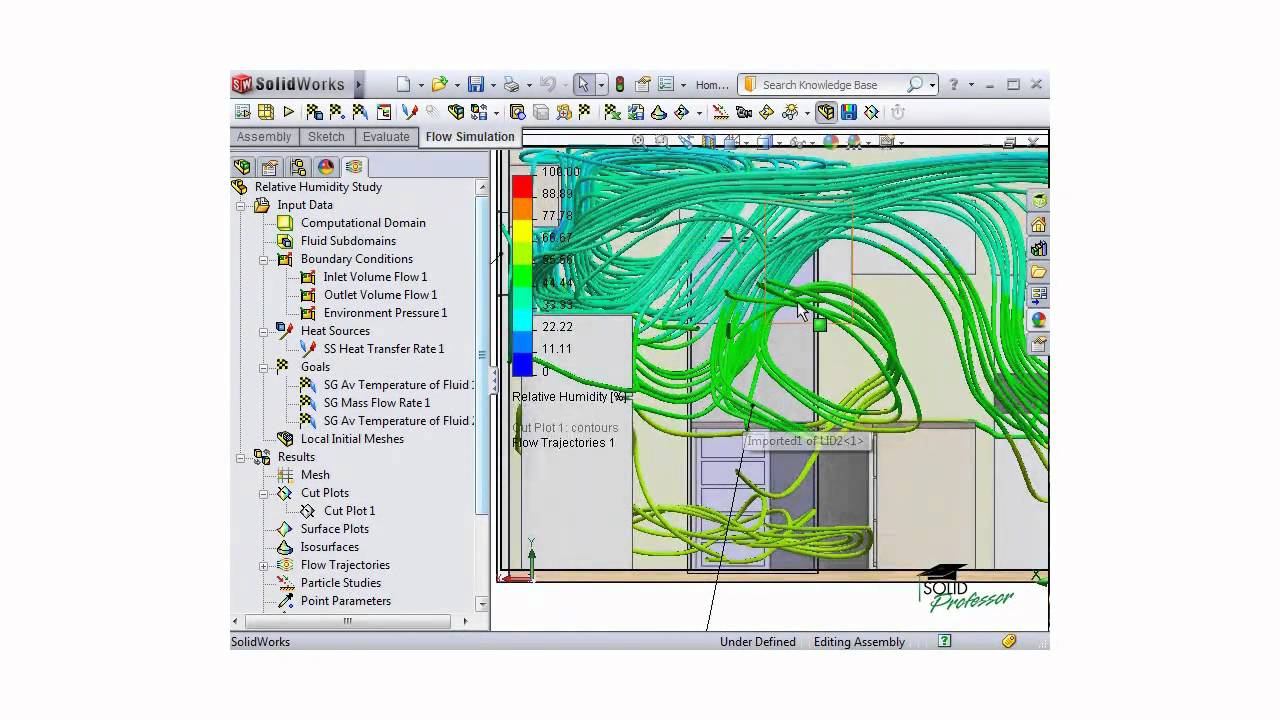This screenshot has width=1280, height=720.
Task: Open the ConfigurationManager tab icon
Action: click(297, 167)
